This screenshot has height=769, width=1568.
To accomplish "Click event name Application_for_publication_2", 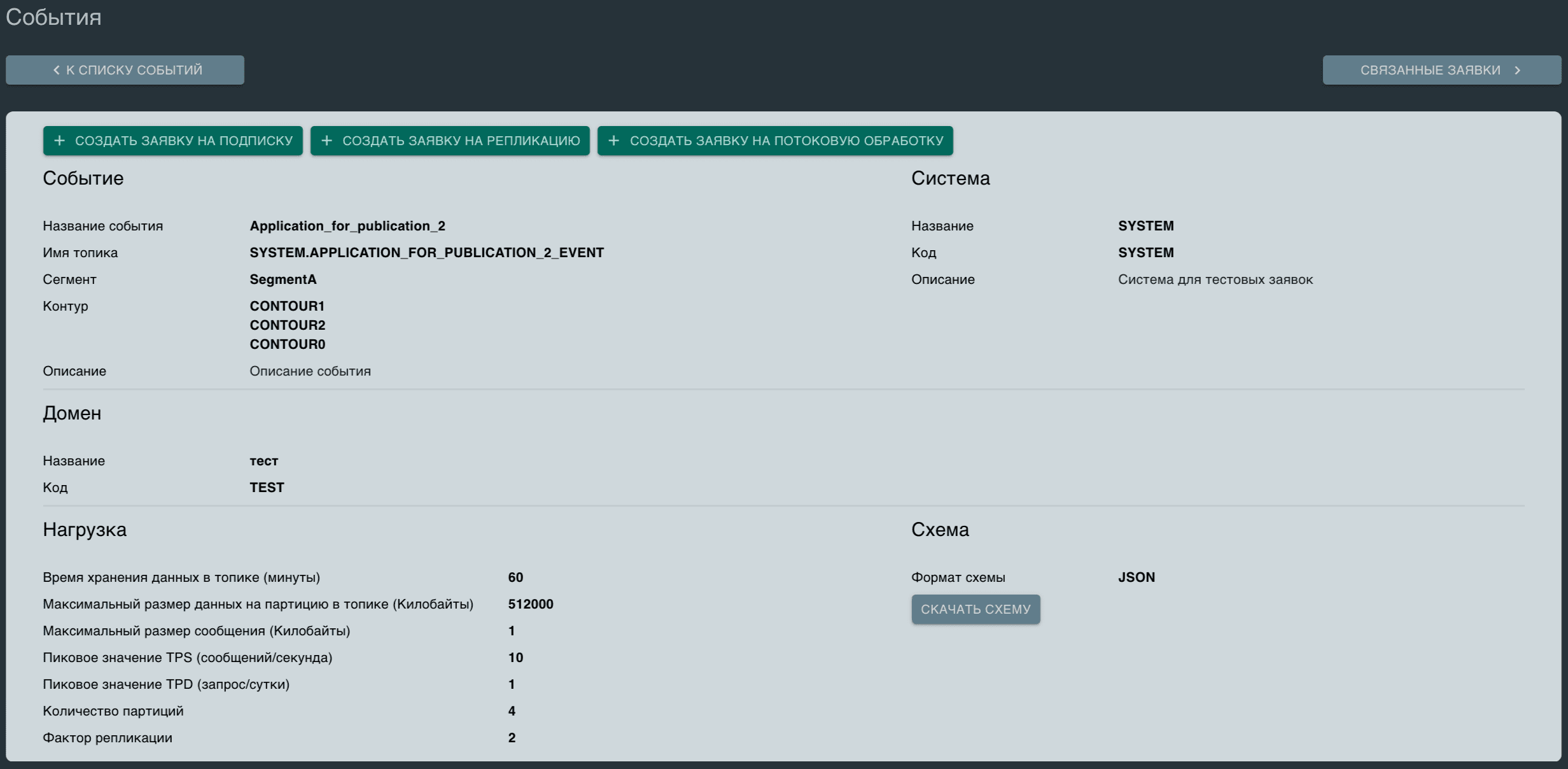I will [347, 226].
